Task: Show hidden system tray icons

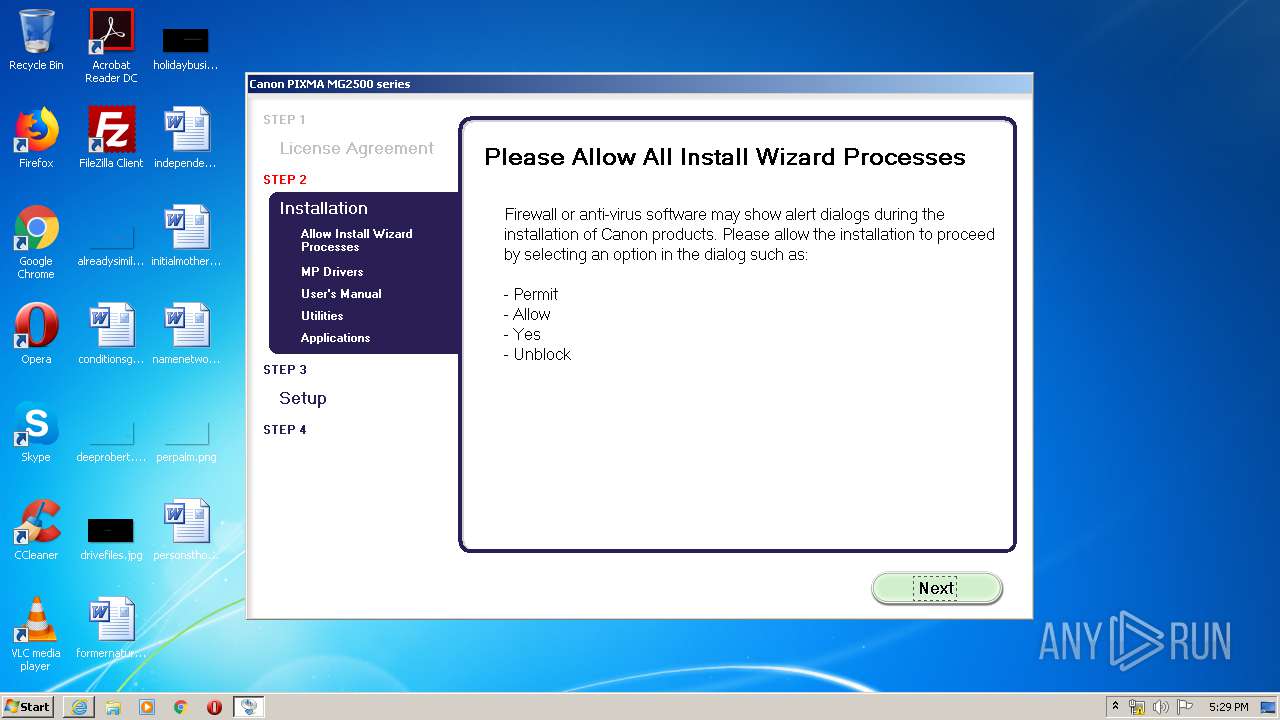Action: (x=1115, y=707)
